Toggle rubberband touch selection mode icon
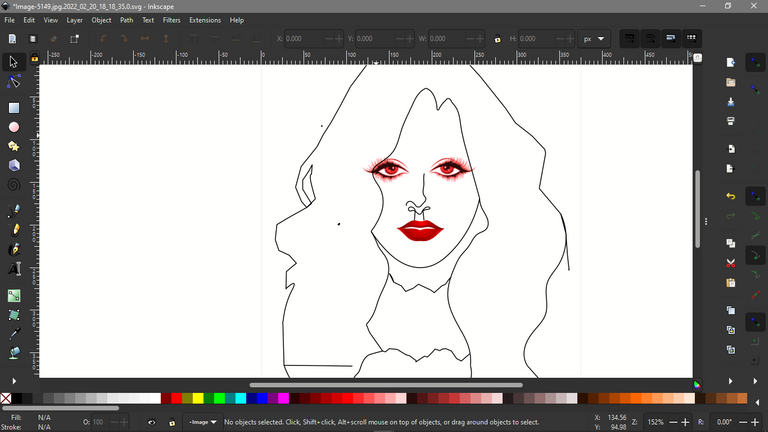768x432 pixels. 74,39
